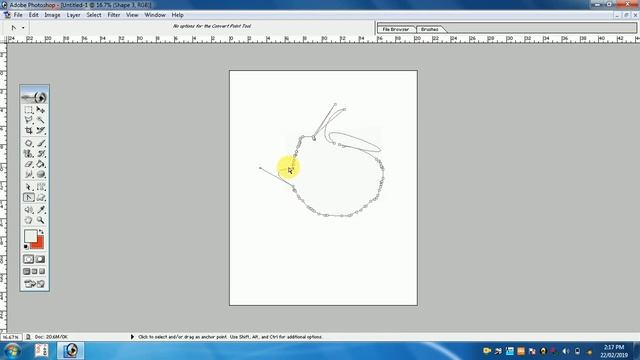Image resolution: width=640 pixels, height=360 pixels.
Task: Open the Image menu
Action: pyautogui.click(x=52, y=15)
